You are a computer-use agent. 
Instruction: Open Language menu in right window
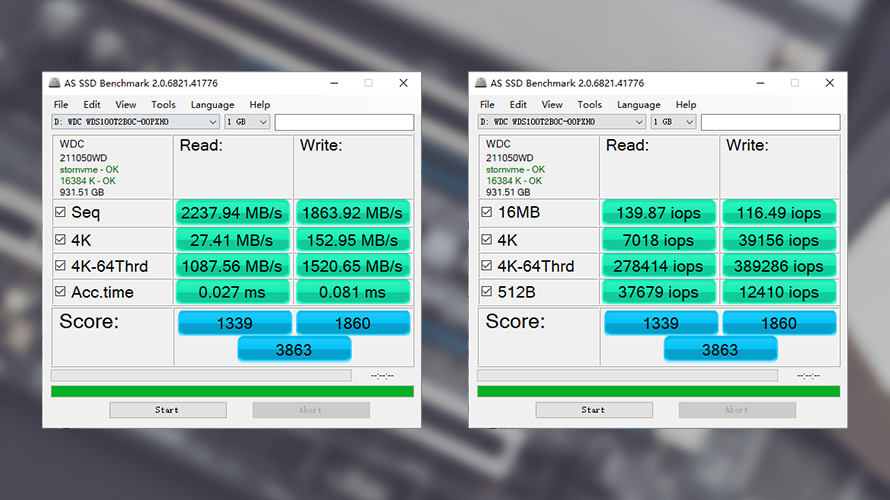[639, 104]
